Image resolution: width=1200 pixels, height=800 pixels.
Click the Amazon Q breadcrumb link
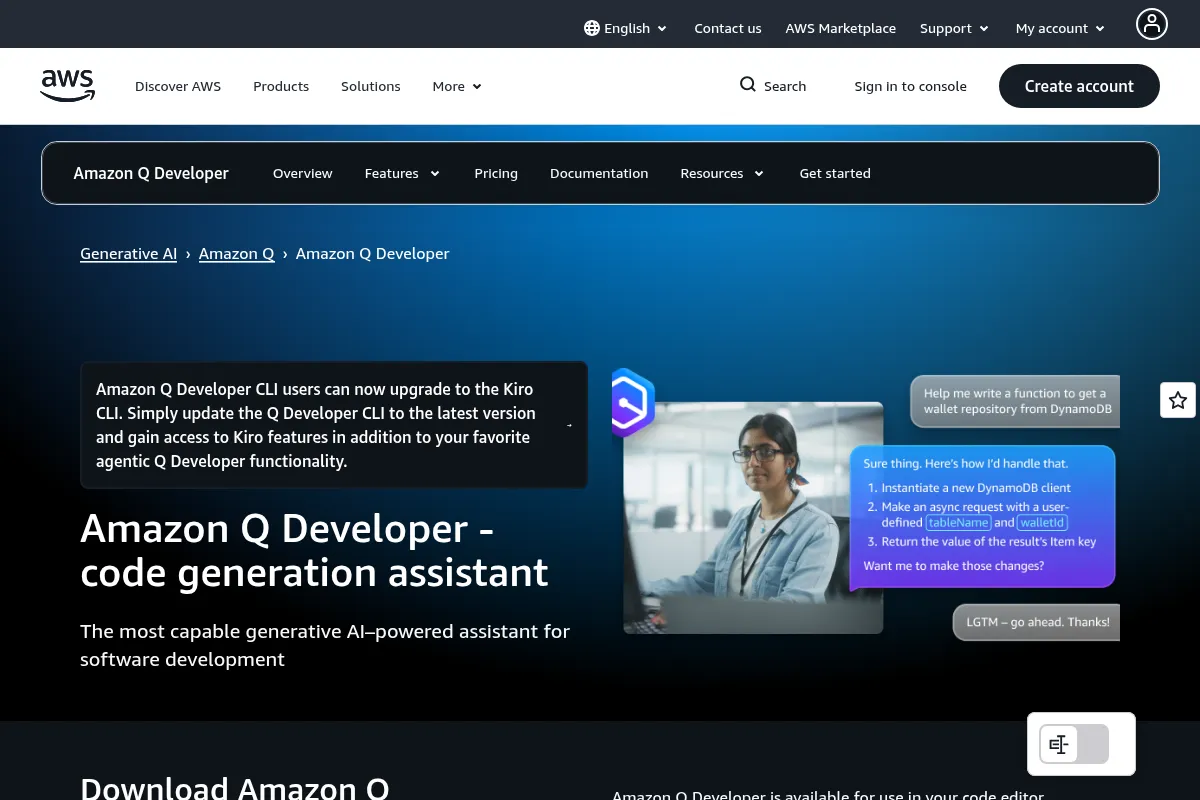(x=236, y=254)
